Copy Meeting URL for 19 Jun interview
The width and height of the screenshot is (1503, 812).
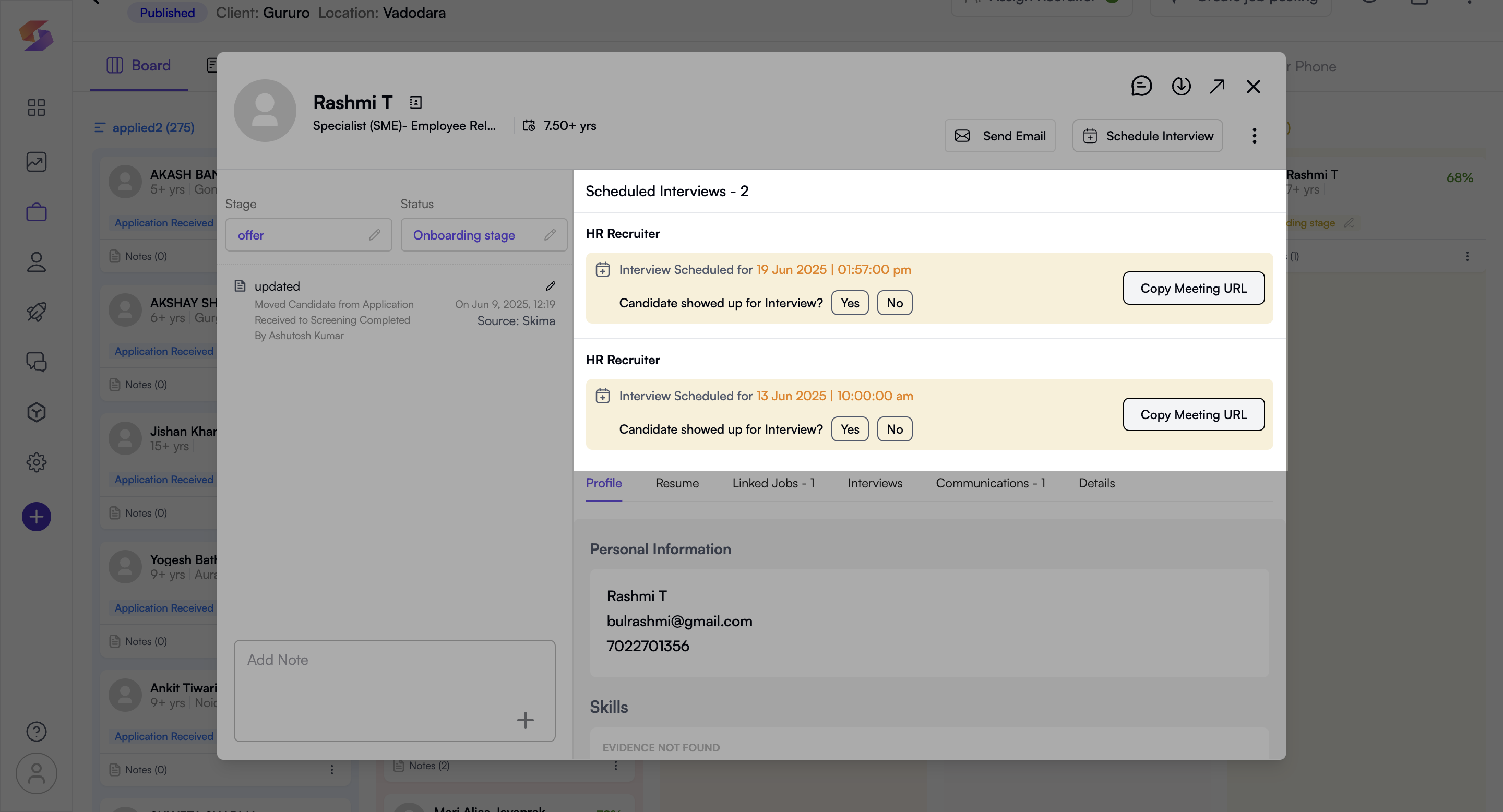(1193, 288)
